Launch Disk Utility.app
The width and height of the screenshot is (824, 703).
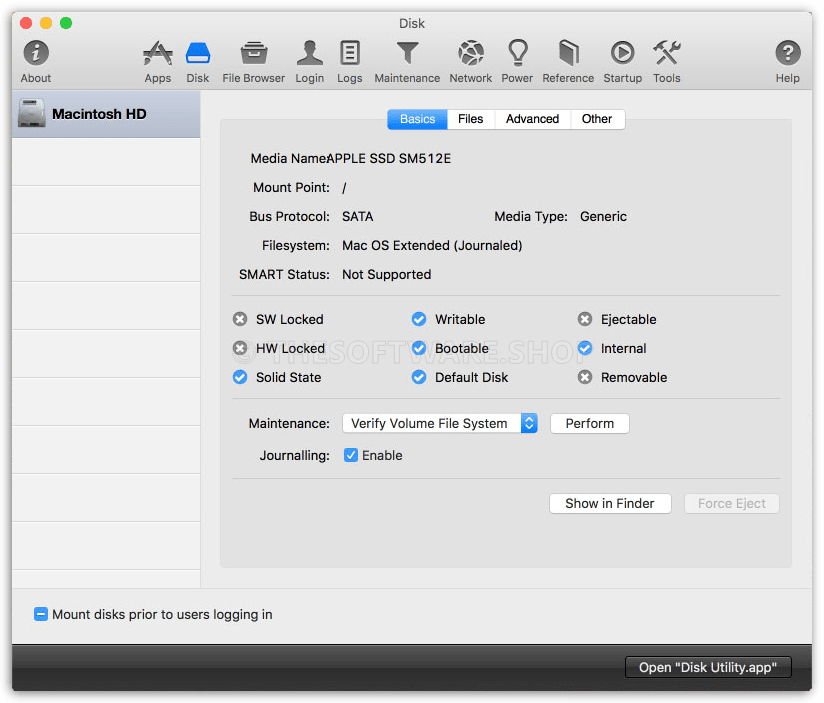coord(708,667)
